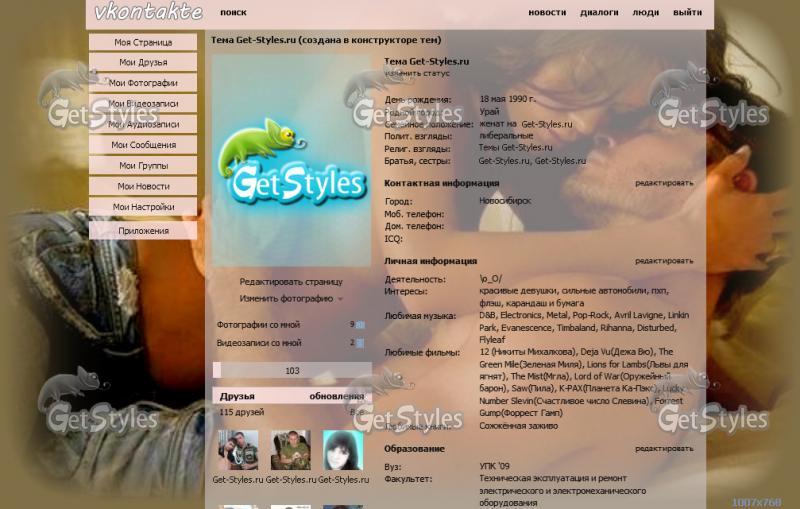Open Мои Друзья sidebar button

pos(143,62)
